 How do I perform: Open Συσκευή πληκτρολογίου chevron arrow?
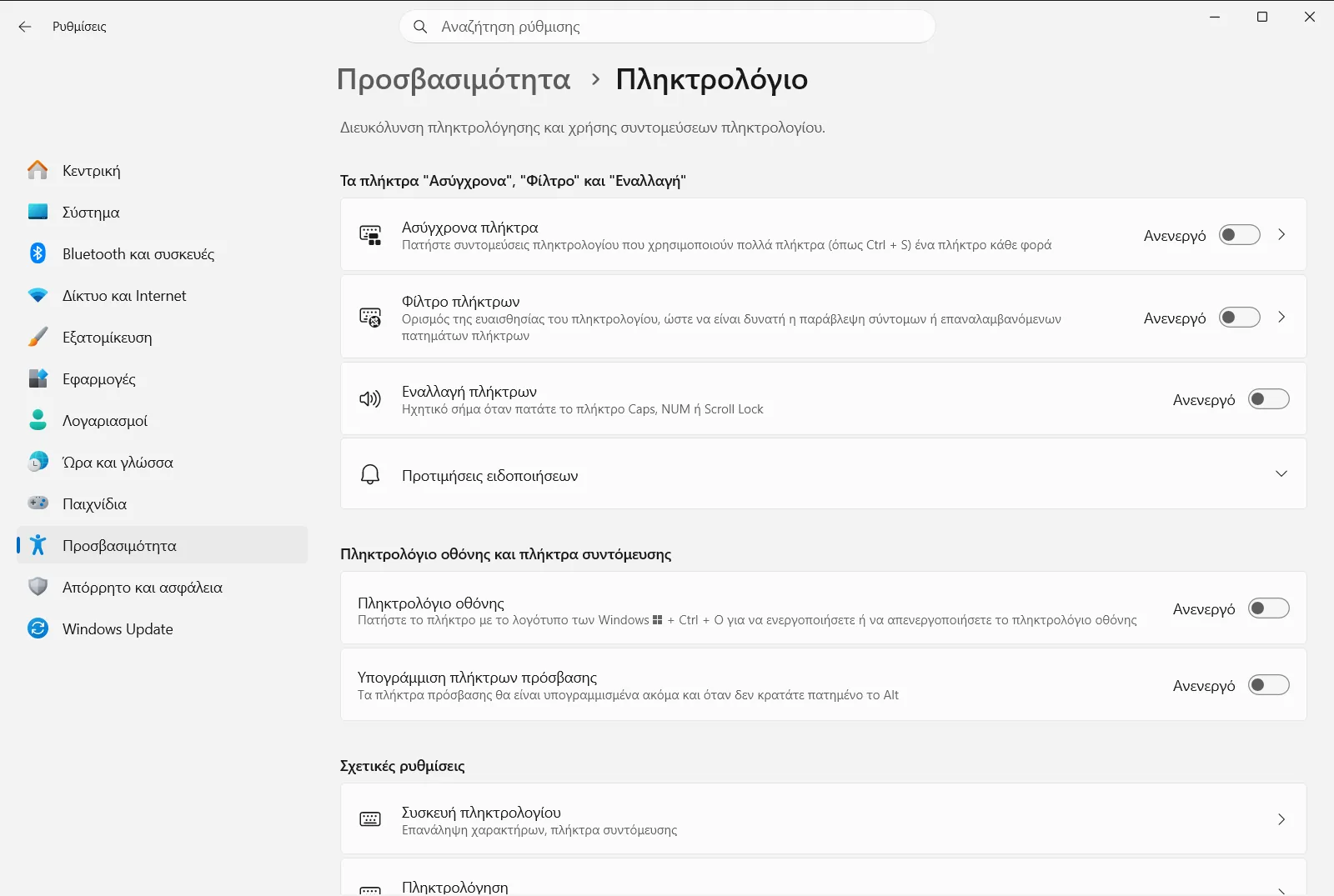[1281, 819]
